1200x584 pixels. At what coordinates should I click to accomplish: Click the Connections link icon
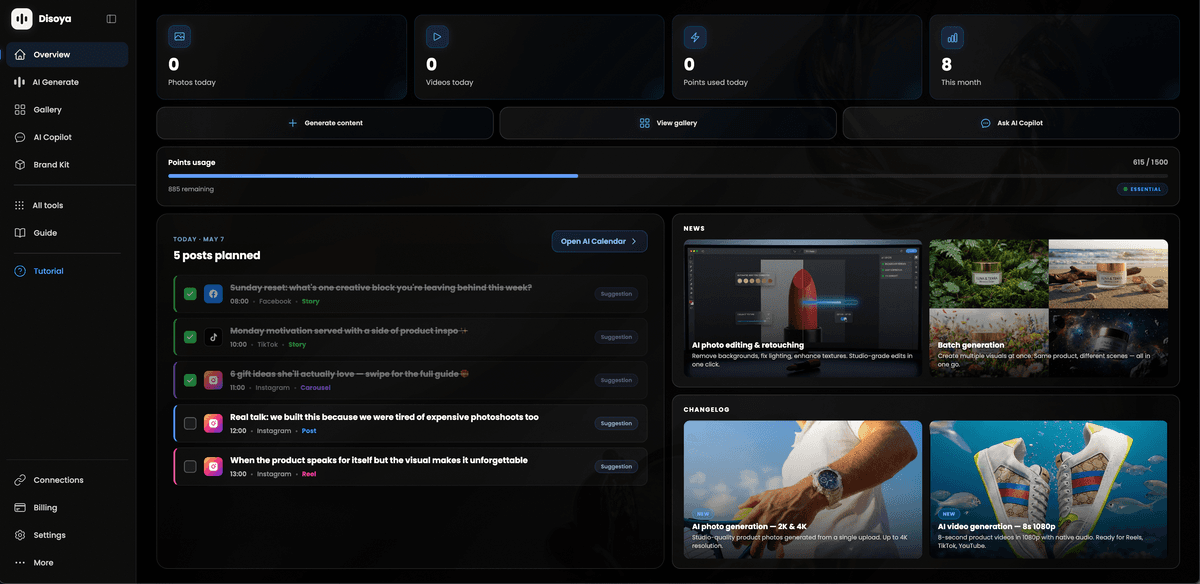click(20, 480)
